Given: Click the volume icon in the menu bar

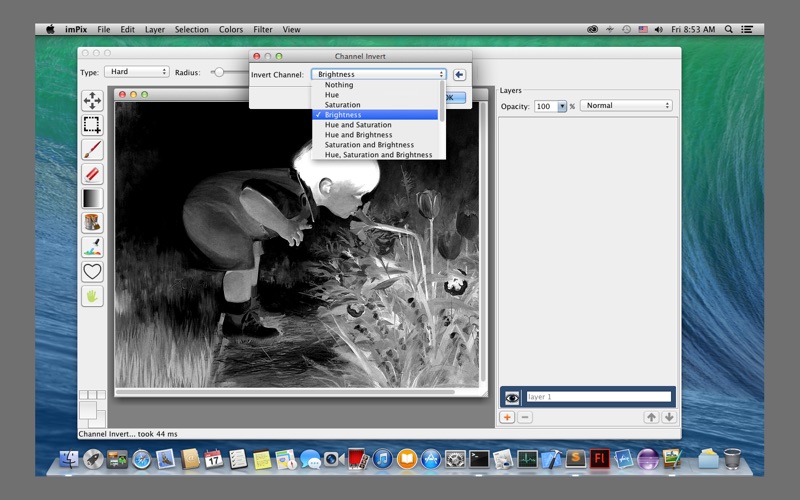Looking at the screenshot, I should pyautogui.click(x=659, y=30).
